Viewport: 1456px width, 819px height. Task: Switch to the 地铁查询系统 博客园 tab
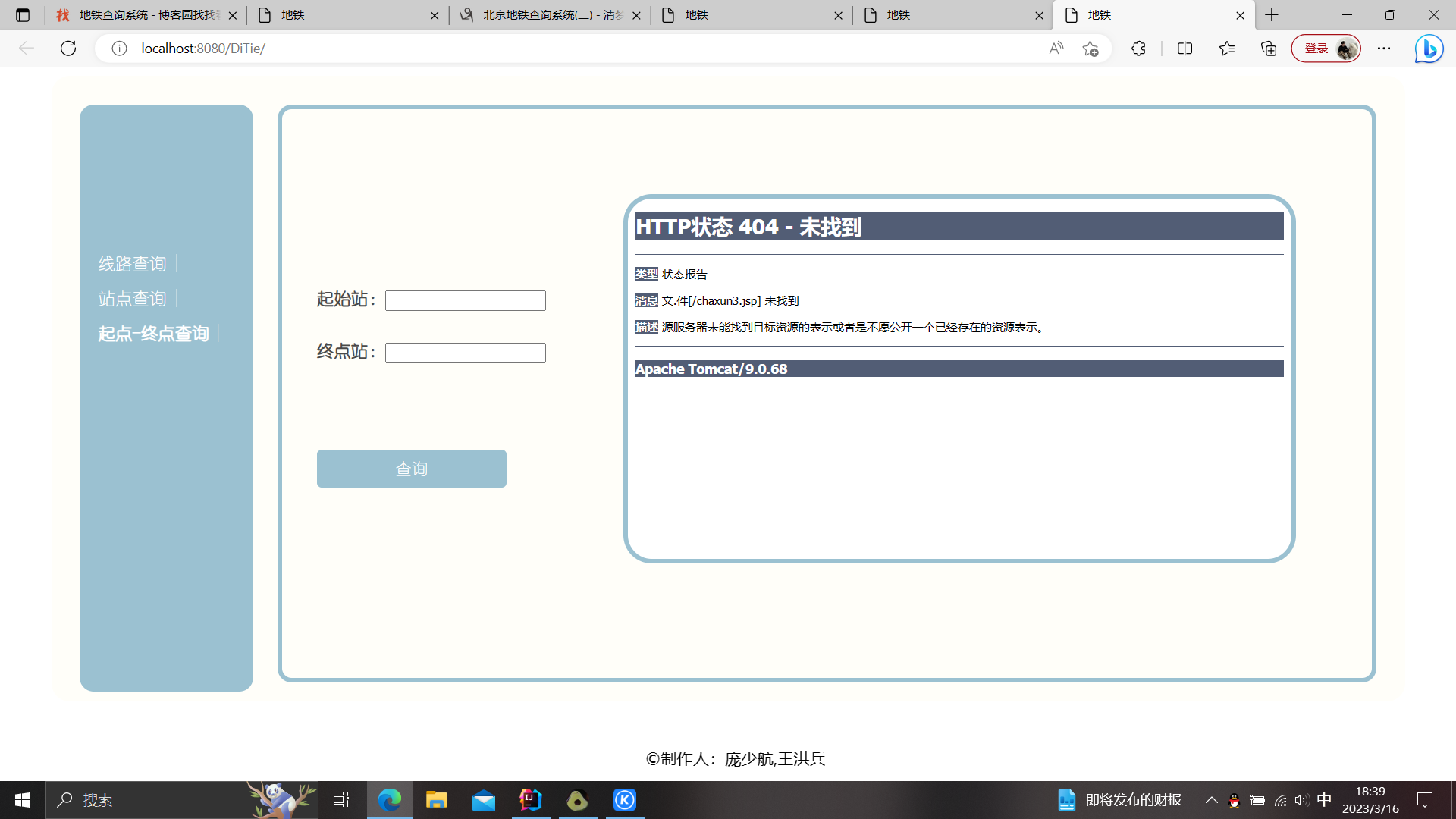tap(144, 15)
